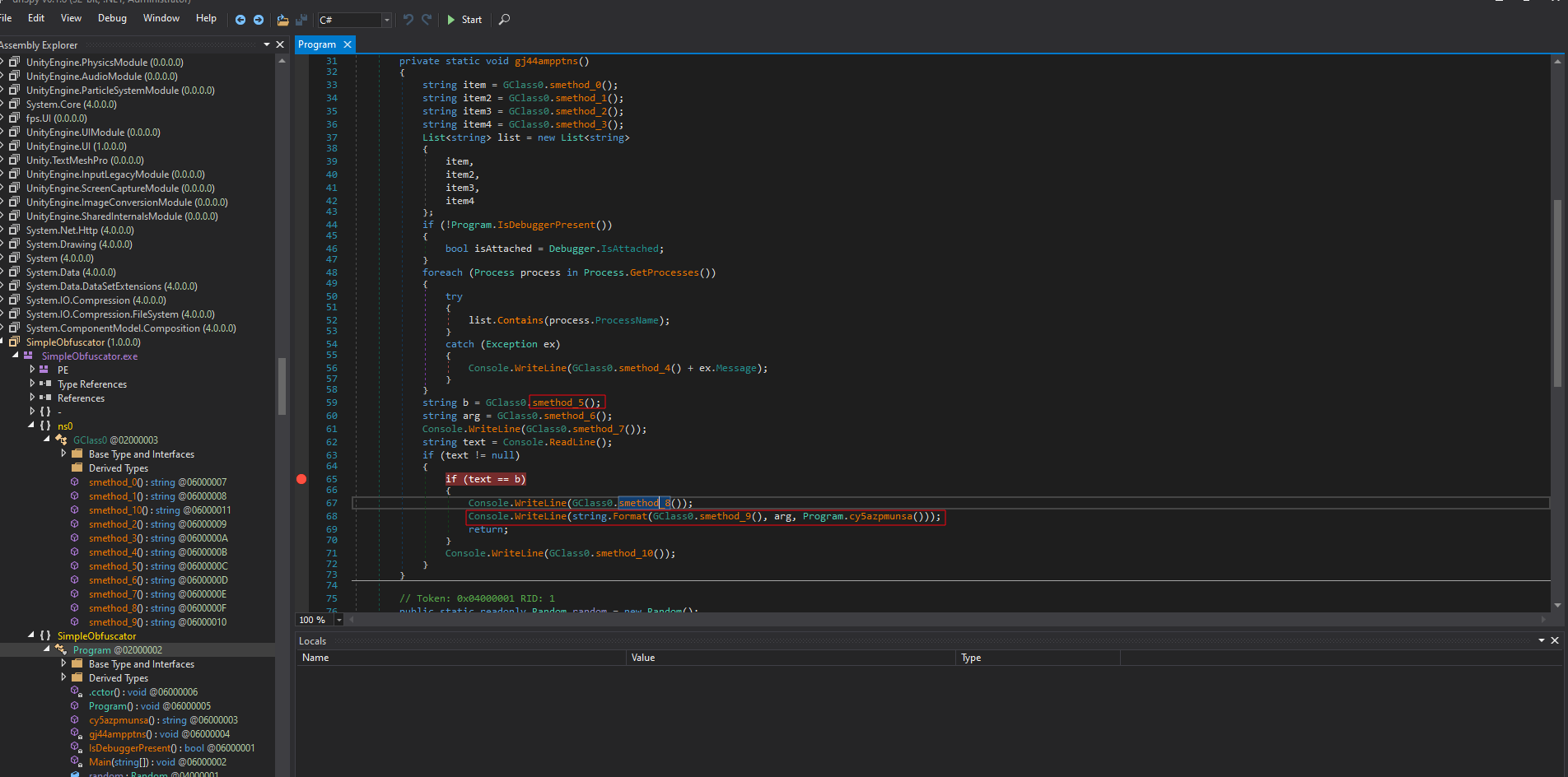Open the C# language dropdown

(386, 20)
